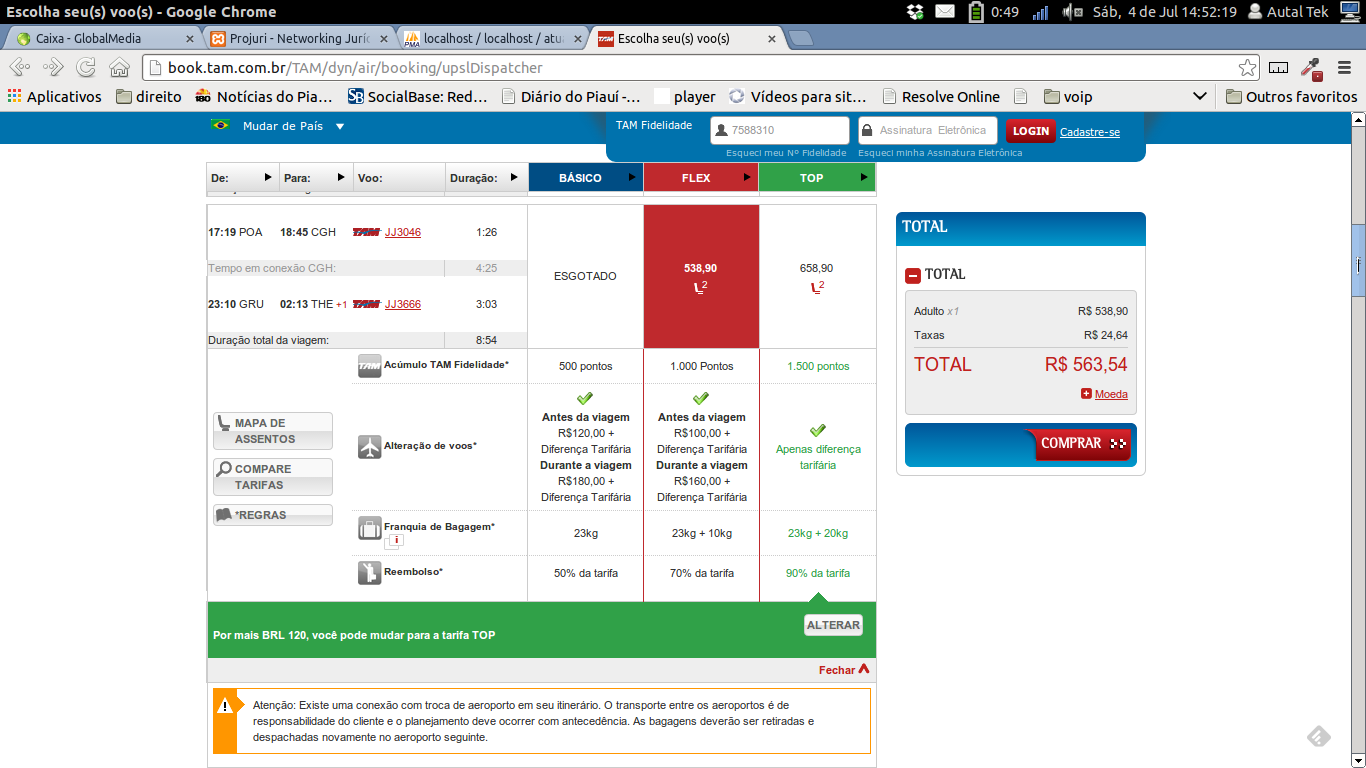Open the Aplicativos apps shortcut
The image size is (1366, 768).
(x=55, y=97)
